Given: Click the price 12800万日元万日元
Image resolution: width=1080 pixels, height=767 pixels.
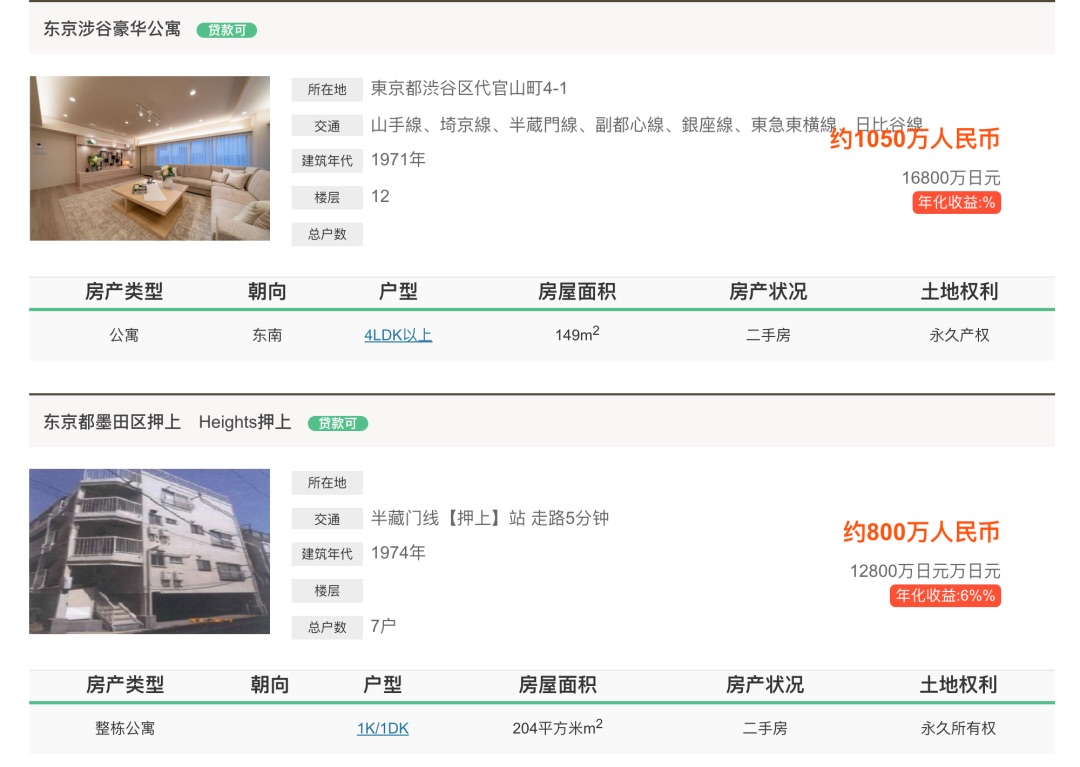Looking at the screenshot, I should coord(925,571).
